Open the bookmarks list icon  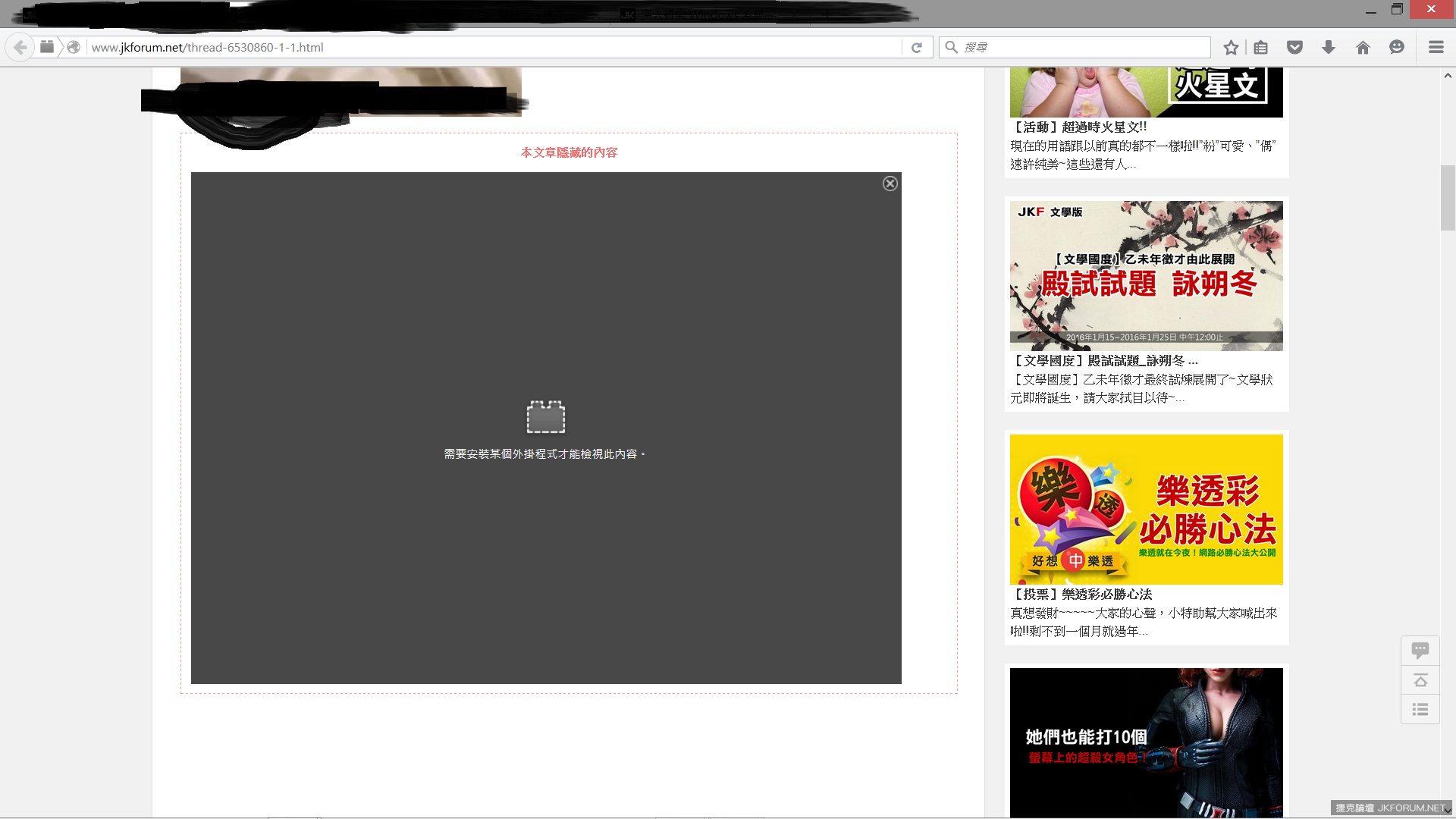(x=1260, y=47)
